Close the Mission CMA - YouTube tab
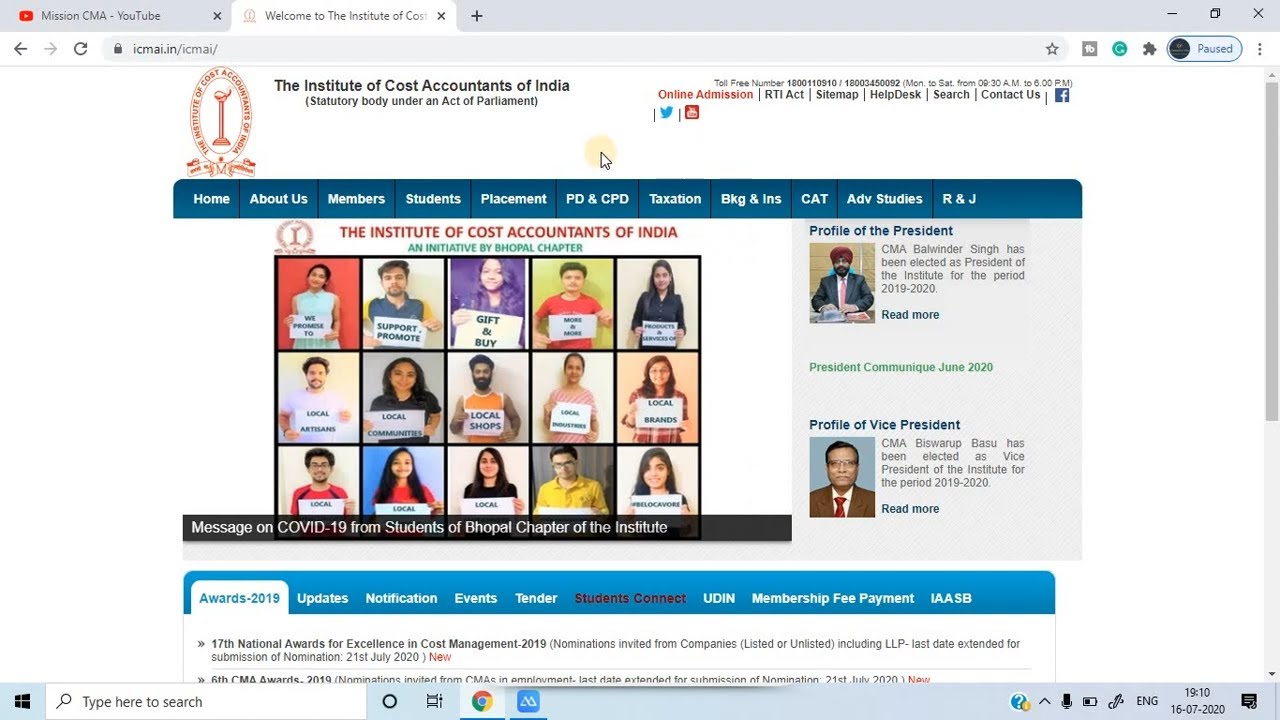The height and width of the screenshot is (720, 1280). [x=217, y=16]
